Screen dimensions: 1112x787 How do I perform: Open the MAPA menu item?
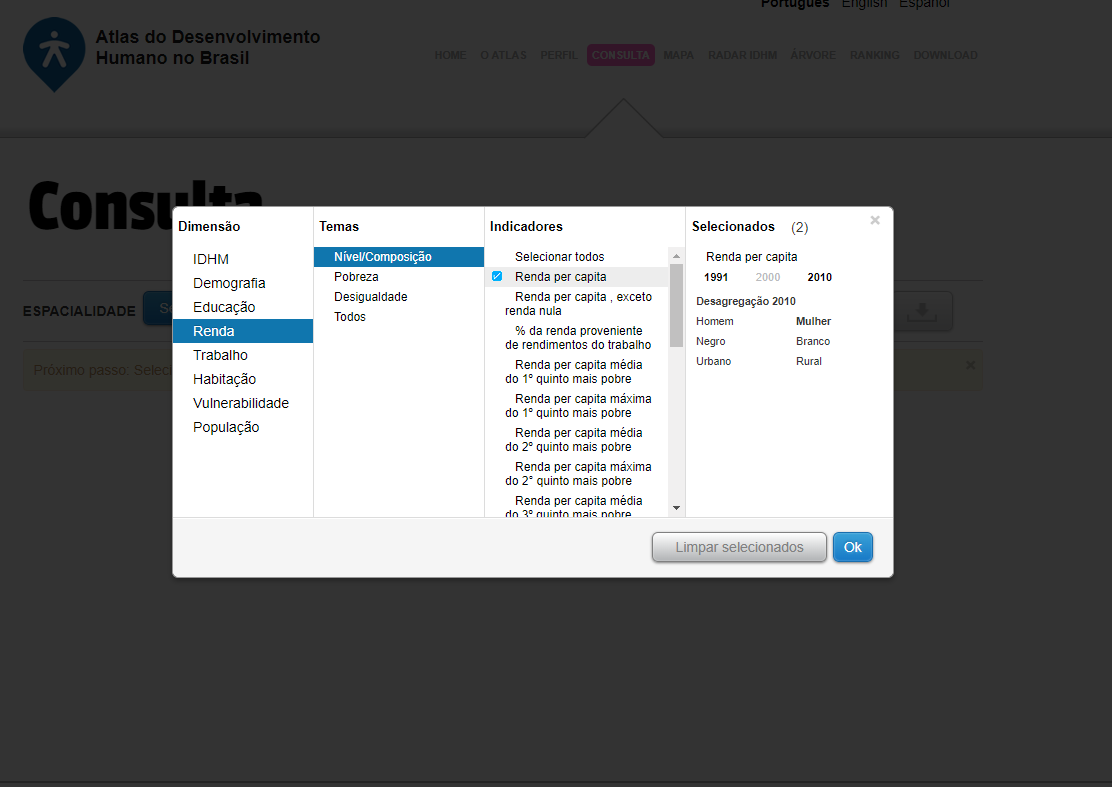coord(678,55)
